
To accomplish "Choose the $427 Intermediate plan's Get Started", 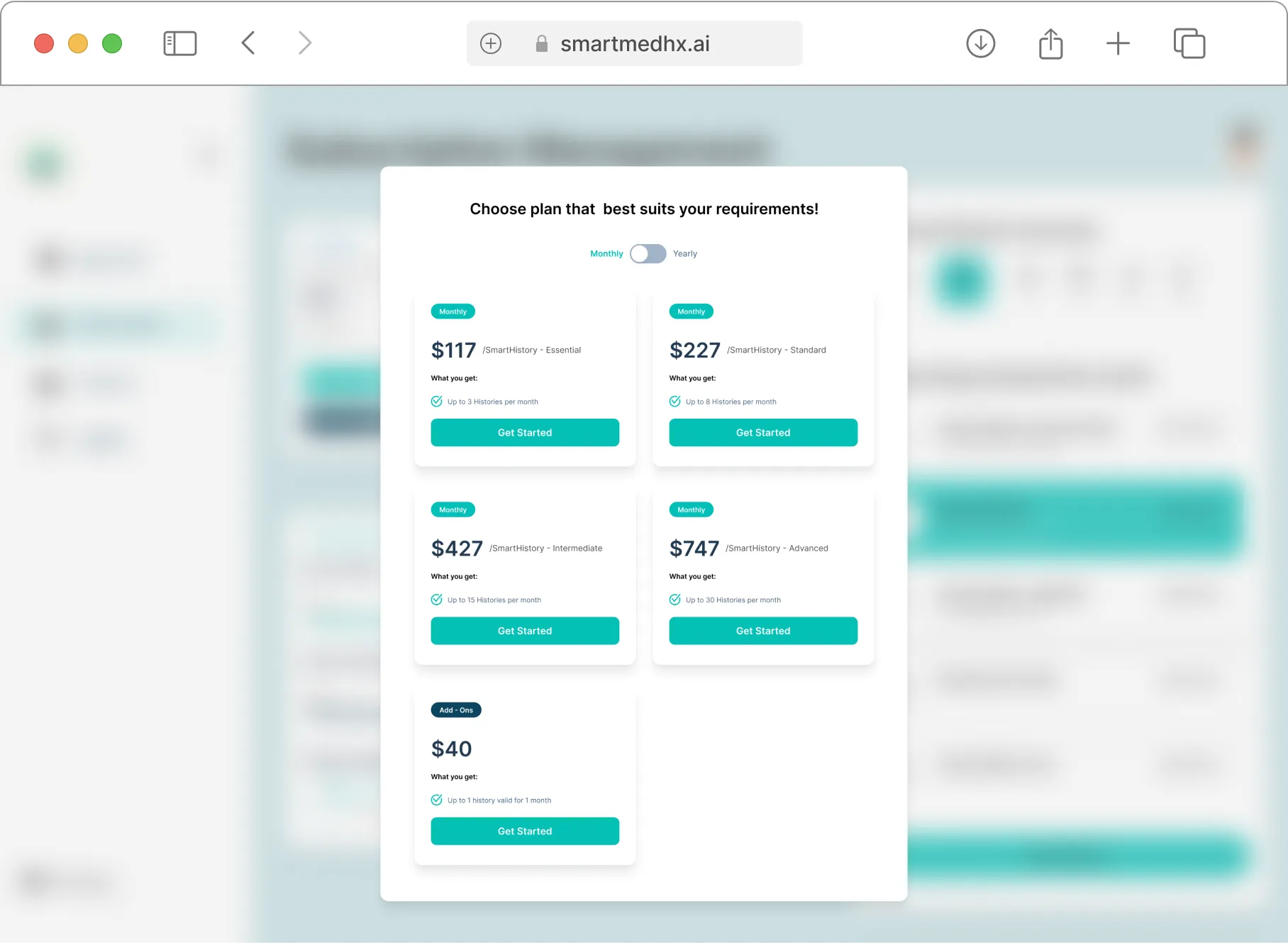I will point(525,631).
